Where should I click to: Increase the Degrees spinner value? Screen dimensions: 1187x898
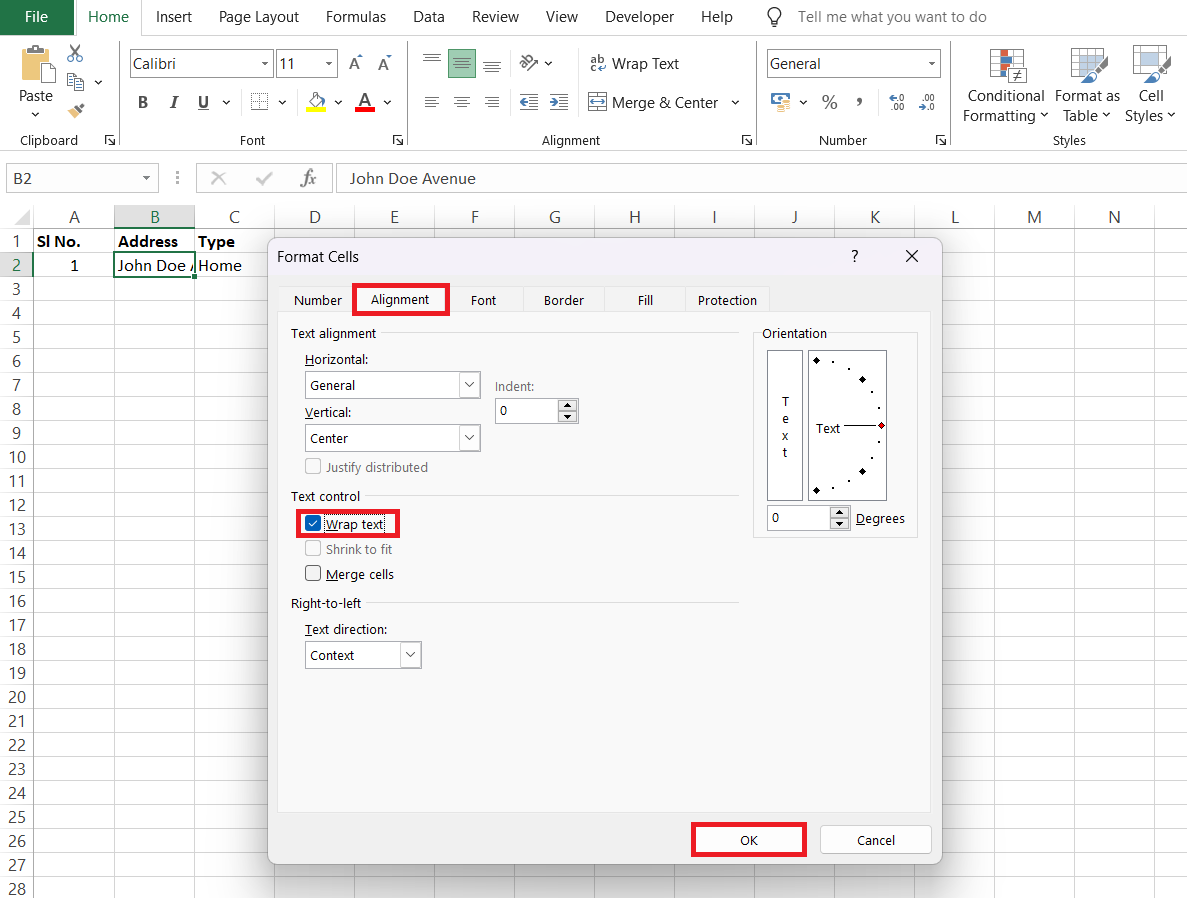[x=839, y=513]
